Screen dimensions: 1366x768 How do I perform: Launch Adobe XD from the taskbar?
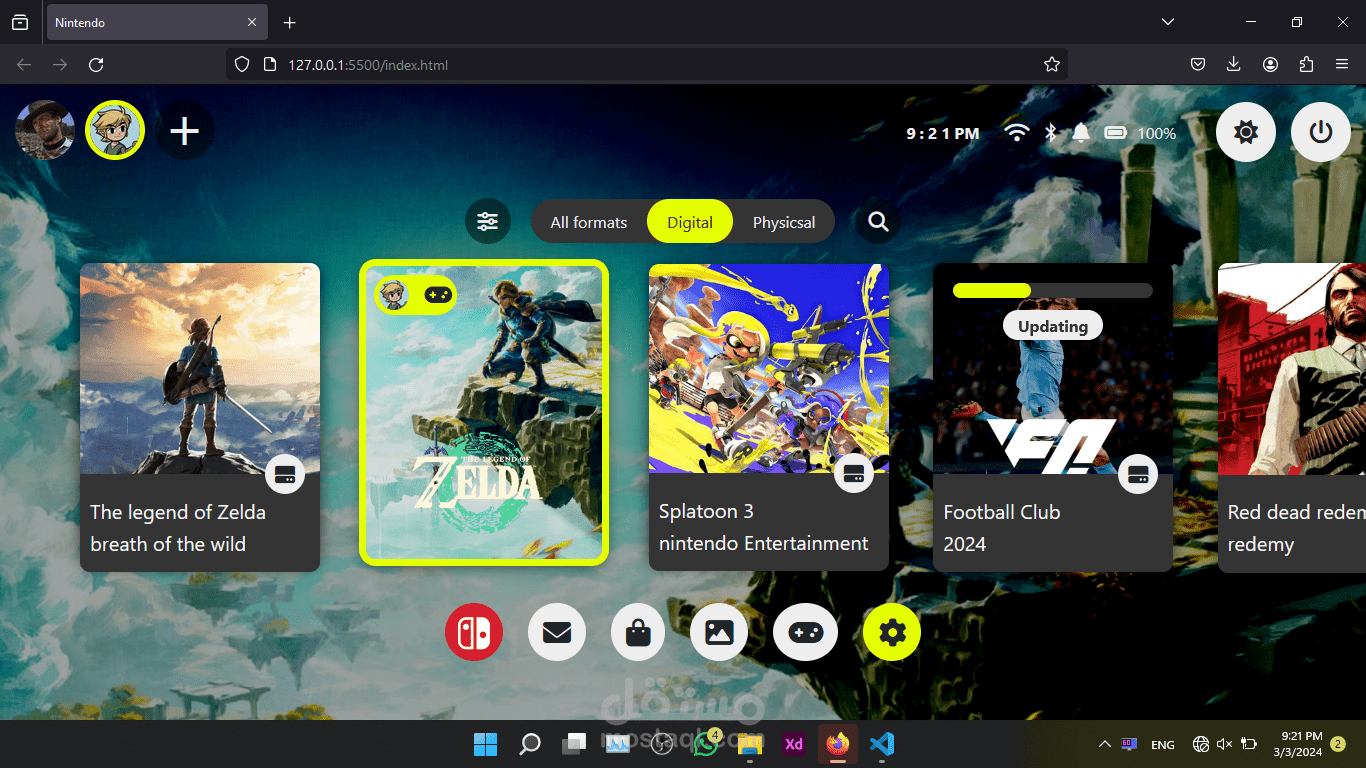(x=794, y=744)
